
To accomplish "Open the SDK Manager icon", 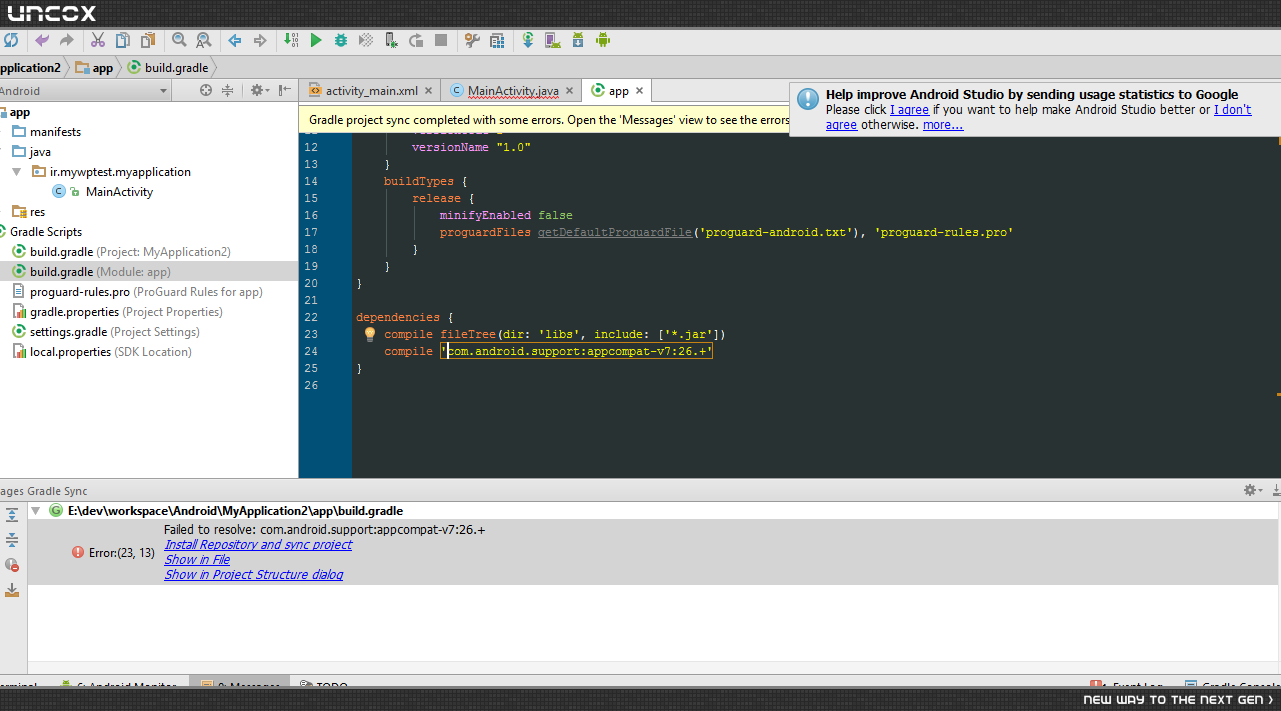I will click(x=578, y=41).
